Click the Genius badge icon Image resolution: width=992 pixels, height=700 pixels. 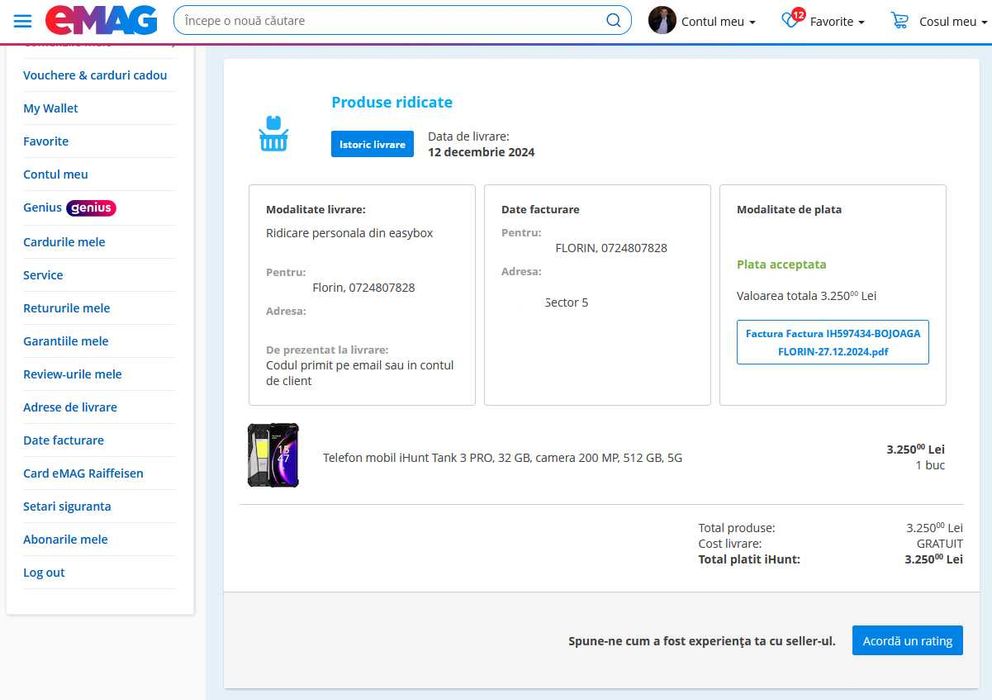coord(91,208)
